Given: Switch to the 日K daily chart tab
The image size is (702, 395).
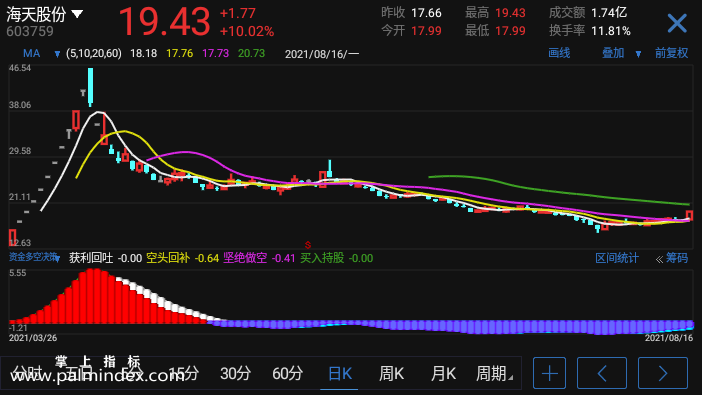Looking at the screenshot, I should [340, 374].
